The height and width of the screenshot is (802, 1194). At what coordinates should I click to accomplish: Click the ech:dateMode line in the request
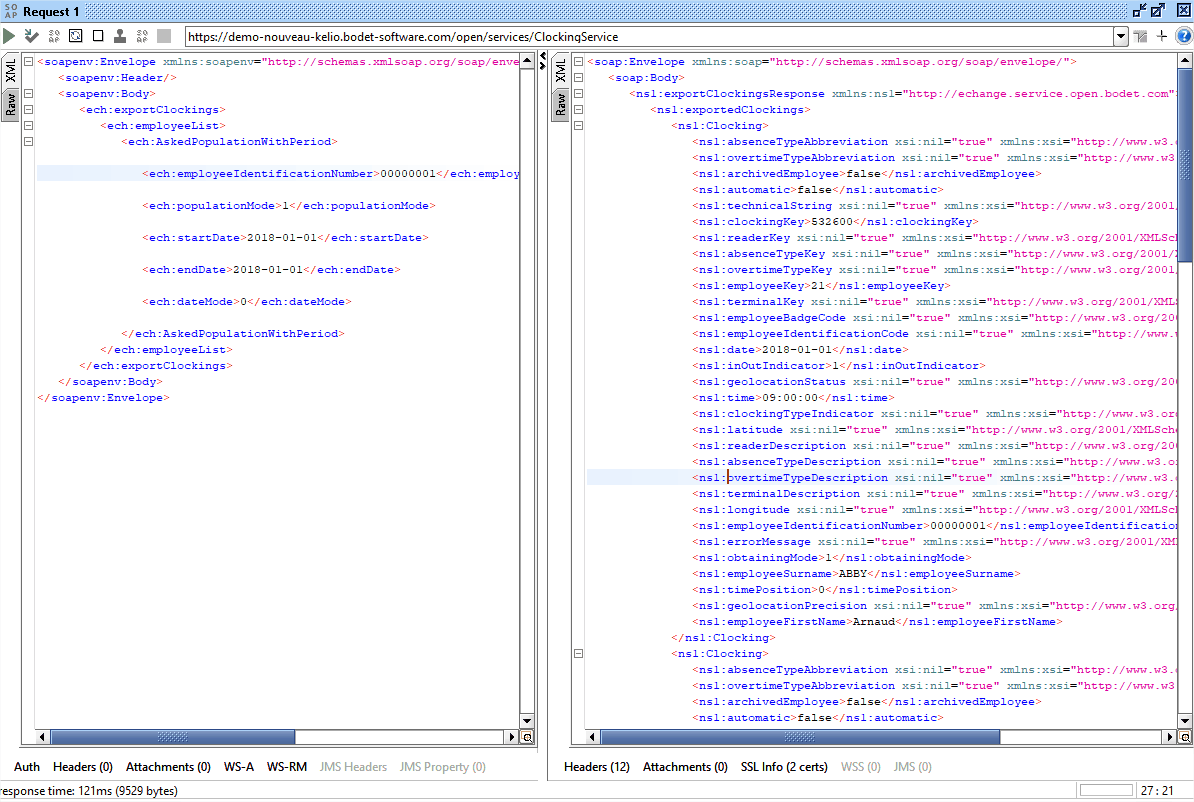coord(247,302)
